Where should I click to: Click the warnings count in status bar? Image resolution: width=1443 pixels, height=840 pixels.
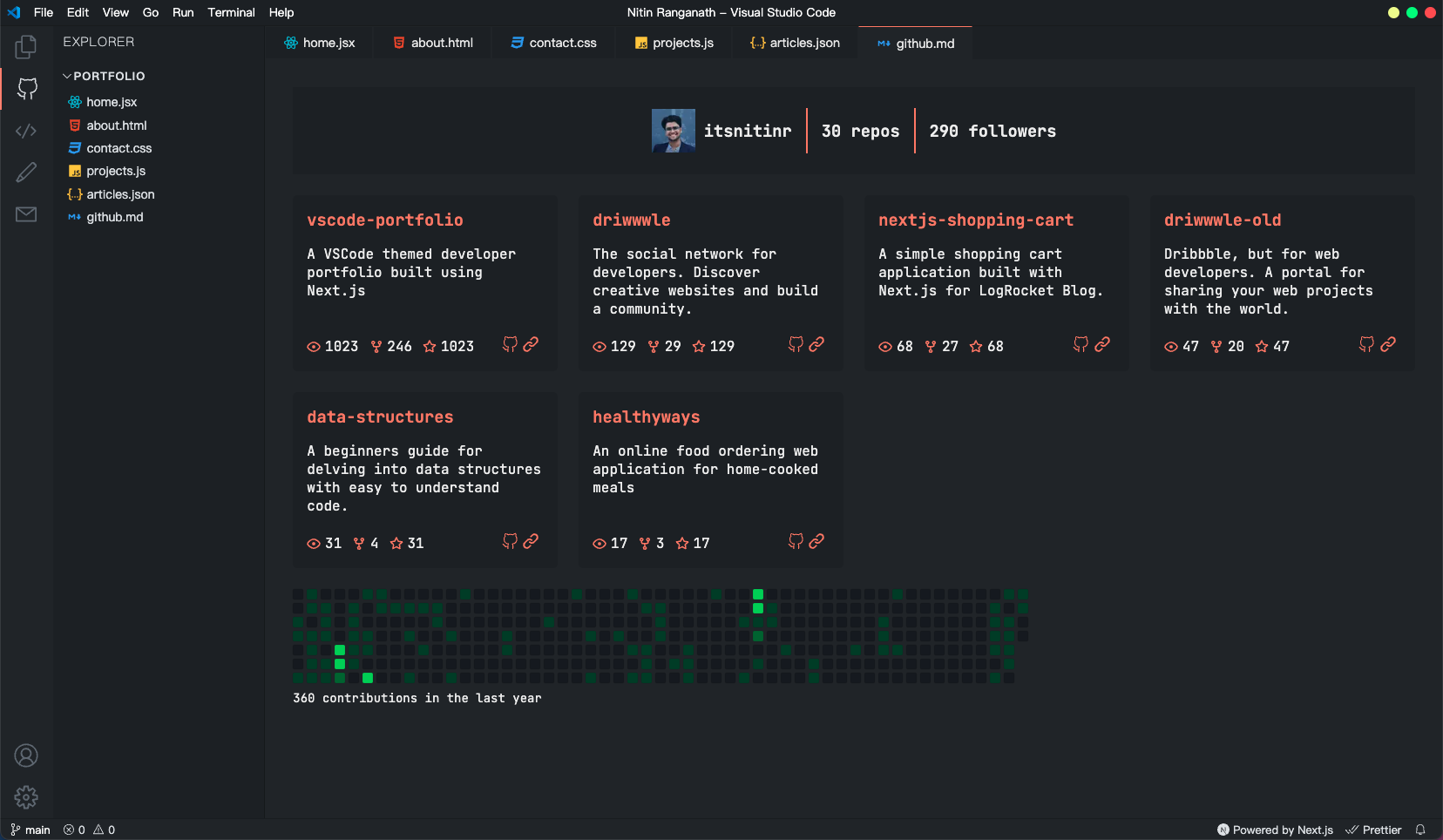[105, 830]
